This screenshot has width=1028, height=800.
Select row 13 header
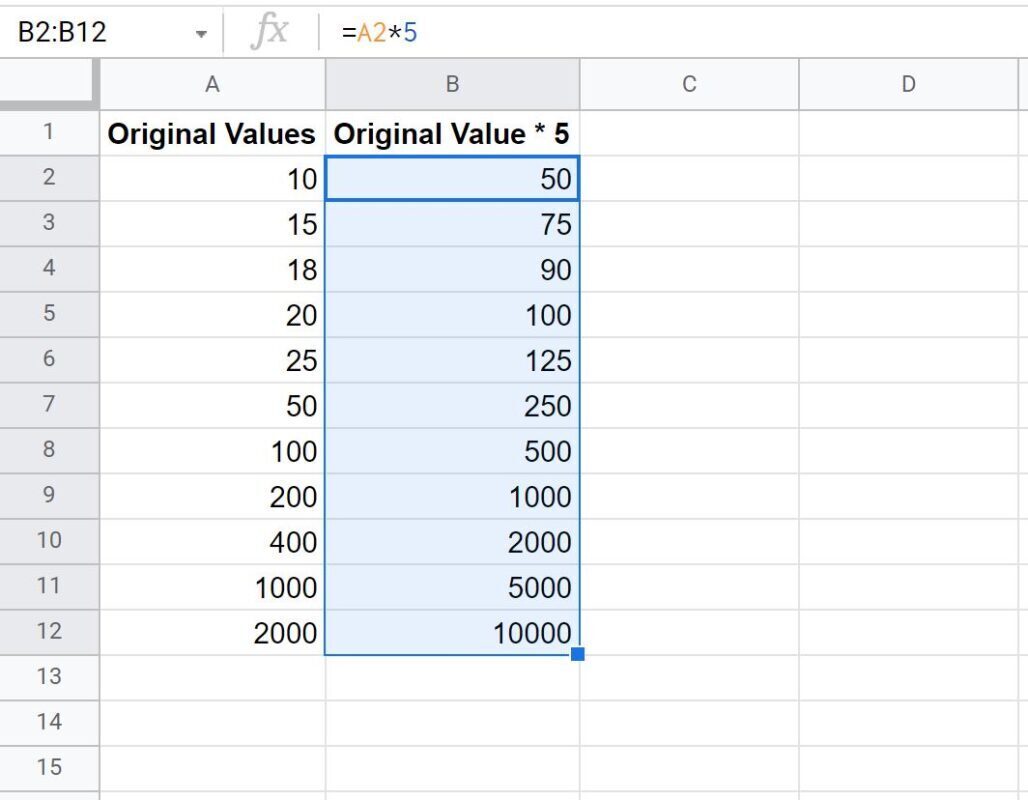(x=49, y=677)
